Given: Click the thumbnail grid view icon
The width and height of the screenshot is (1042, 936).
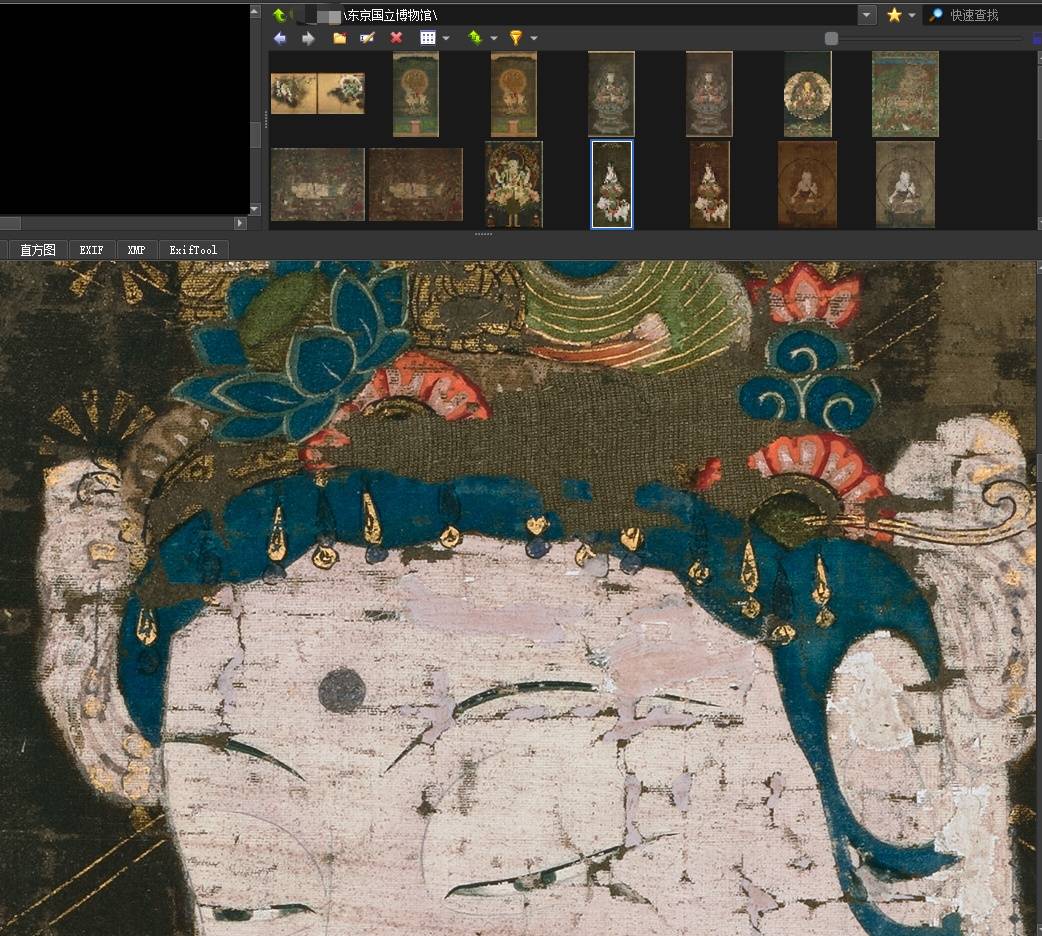Looking at the screenshot, I should click(x=427, y=38).
